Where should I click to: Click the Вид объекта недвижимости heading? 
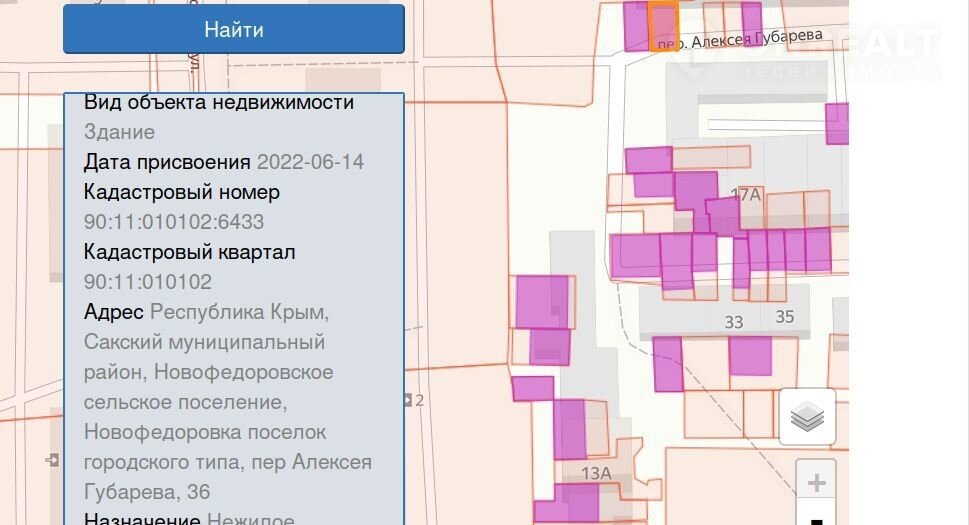tap(218, 102)
